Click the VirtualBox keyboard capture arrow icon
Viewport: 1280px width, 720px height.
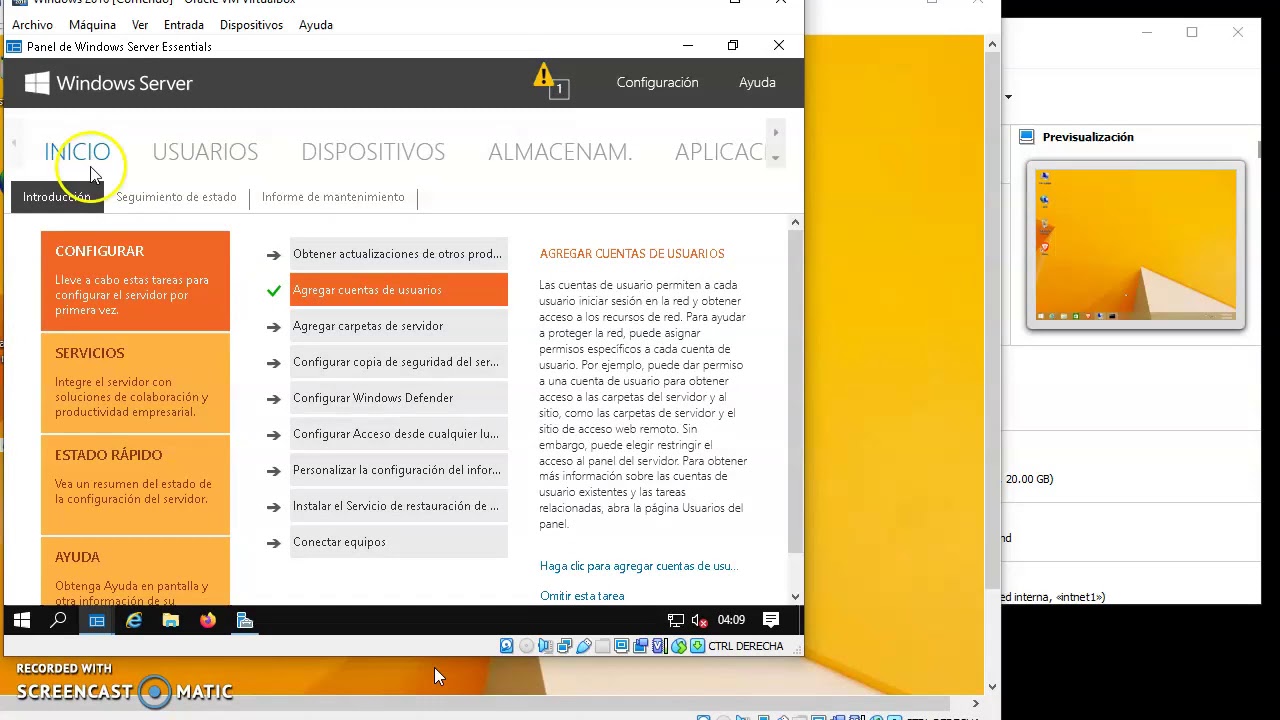coord(697,646)
